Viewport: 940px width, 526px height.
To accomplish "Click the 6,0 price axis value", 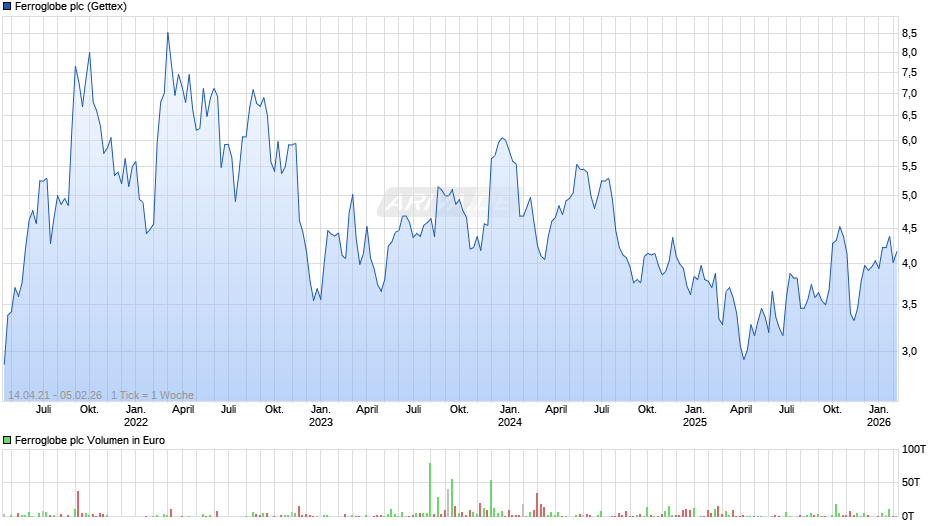I will click(909, 140).
